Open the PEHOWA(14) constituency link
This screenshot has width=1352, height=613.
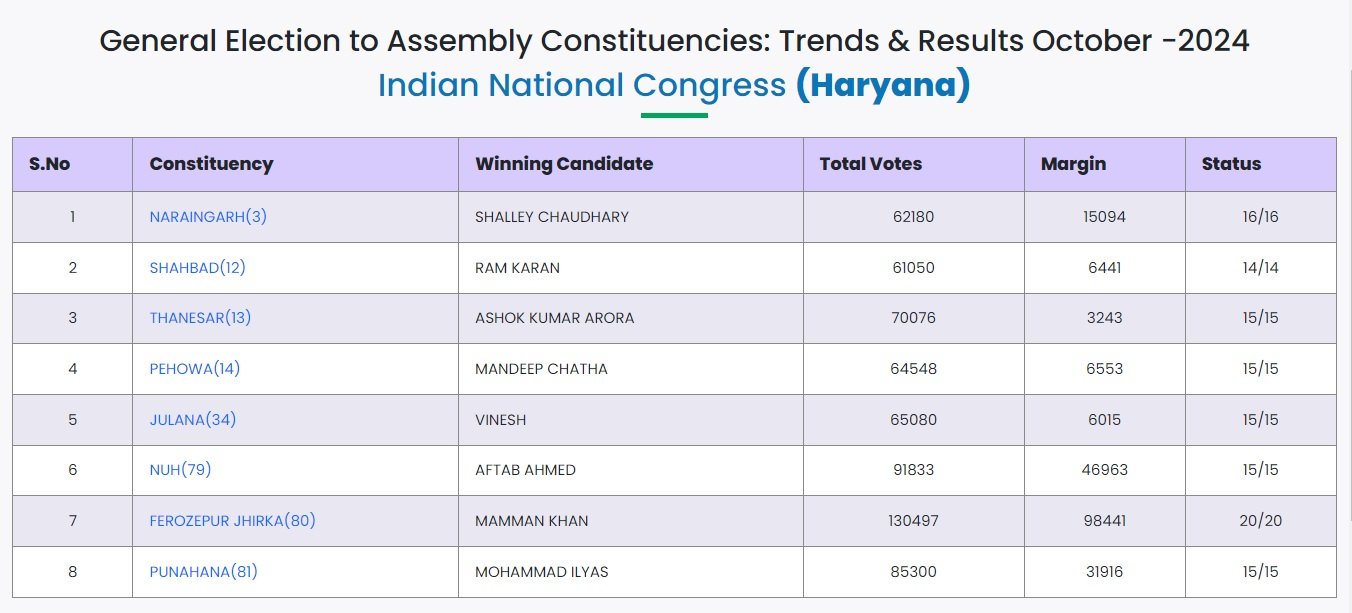click(x=195, y=368)
